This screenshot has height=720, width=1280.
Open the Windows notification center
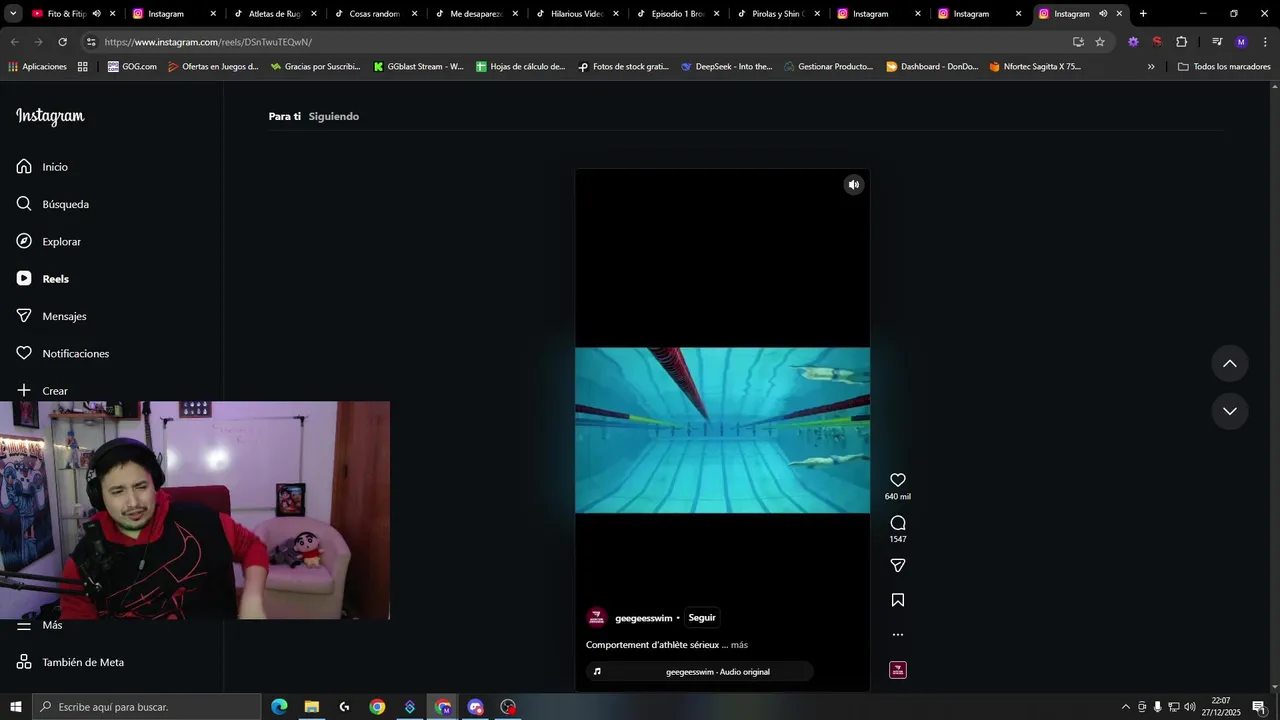click(1258, 707)
